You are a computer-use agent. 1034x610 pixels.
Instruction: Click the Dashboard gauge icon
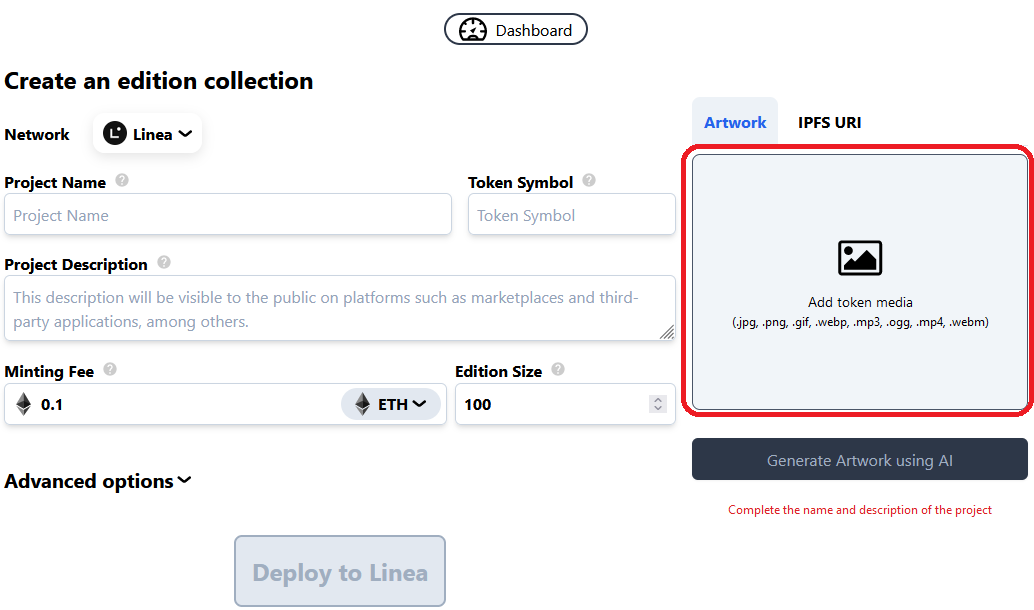point(473,30)
